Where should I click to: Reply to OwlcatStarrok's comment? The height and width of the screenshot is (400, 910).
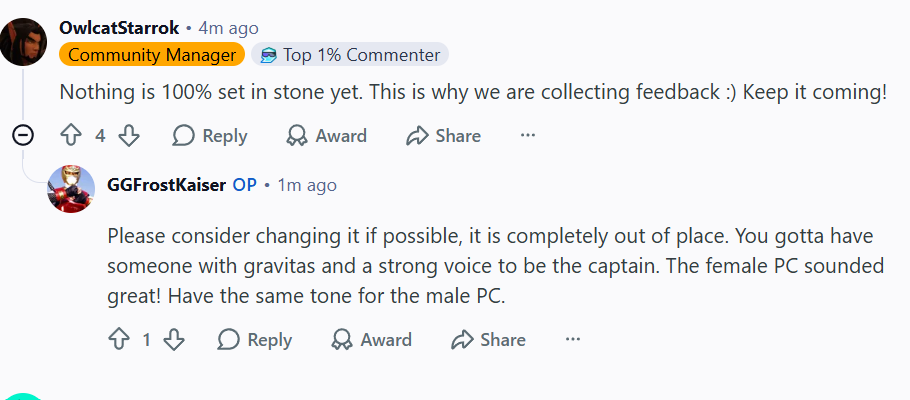210,136
